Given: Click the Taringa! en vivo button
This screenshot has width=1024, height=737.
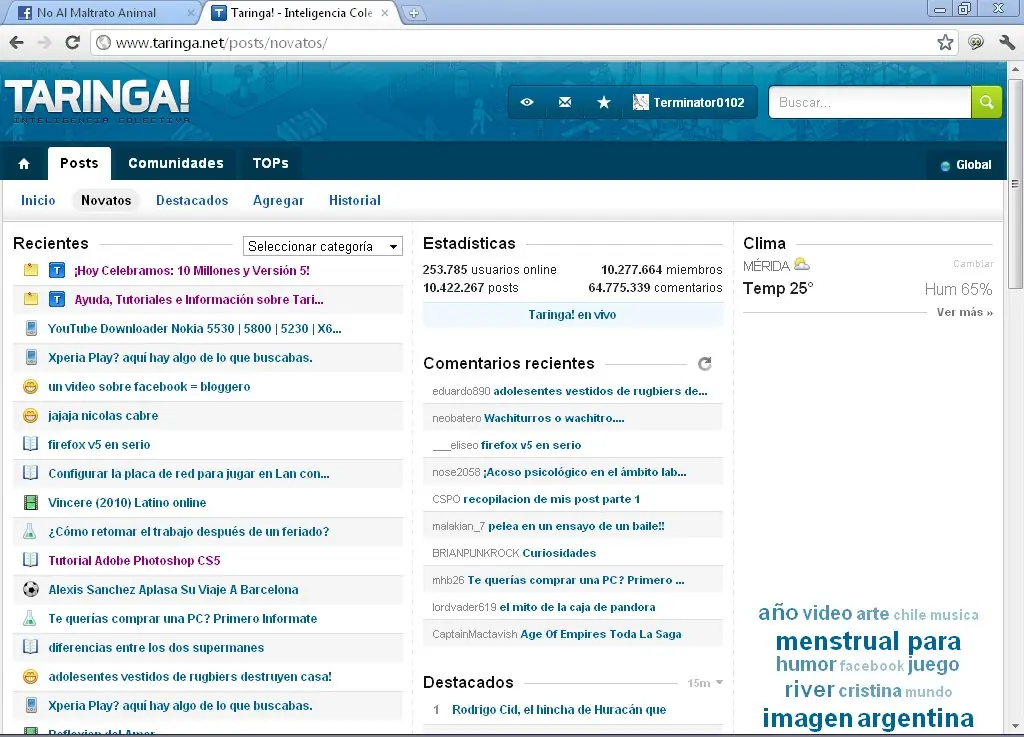Looking at the screenshot, I should point(573,315).
